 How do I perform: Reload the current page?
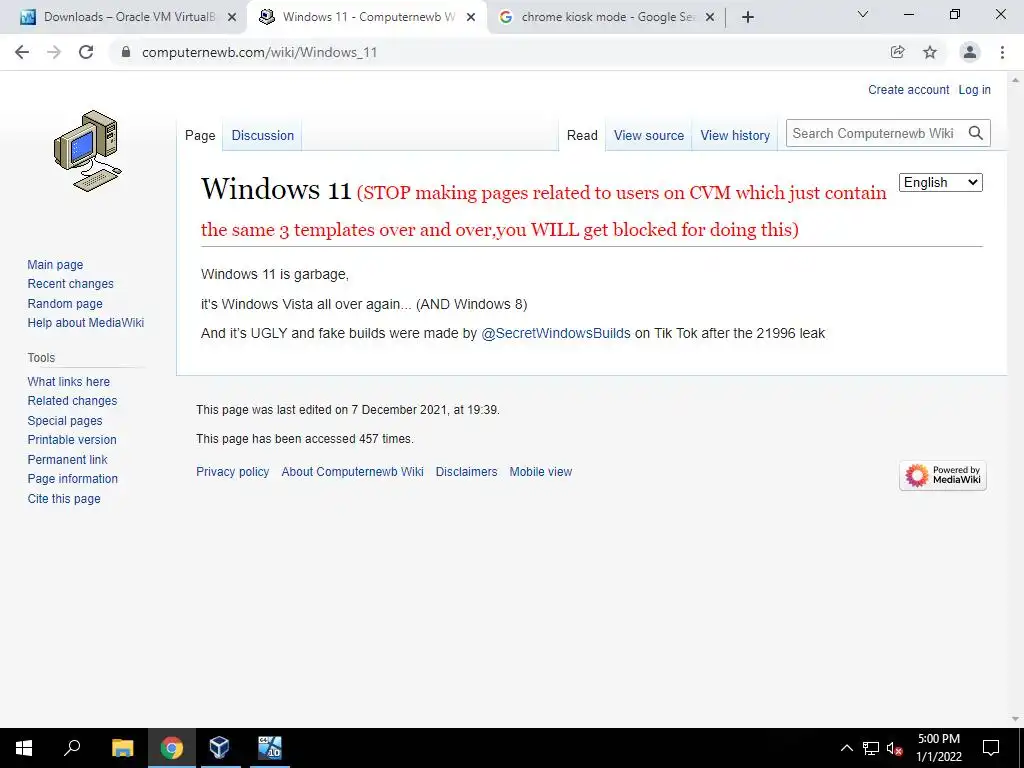86,52
